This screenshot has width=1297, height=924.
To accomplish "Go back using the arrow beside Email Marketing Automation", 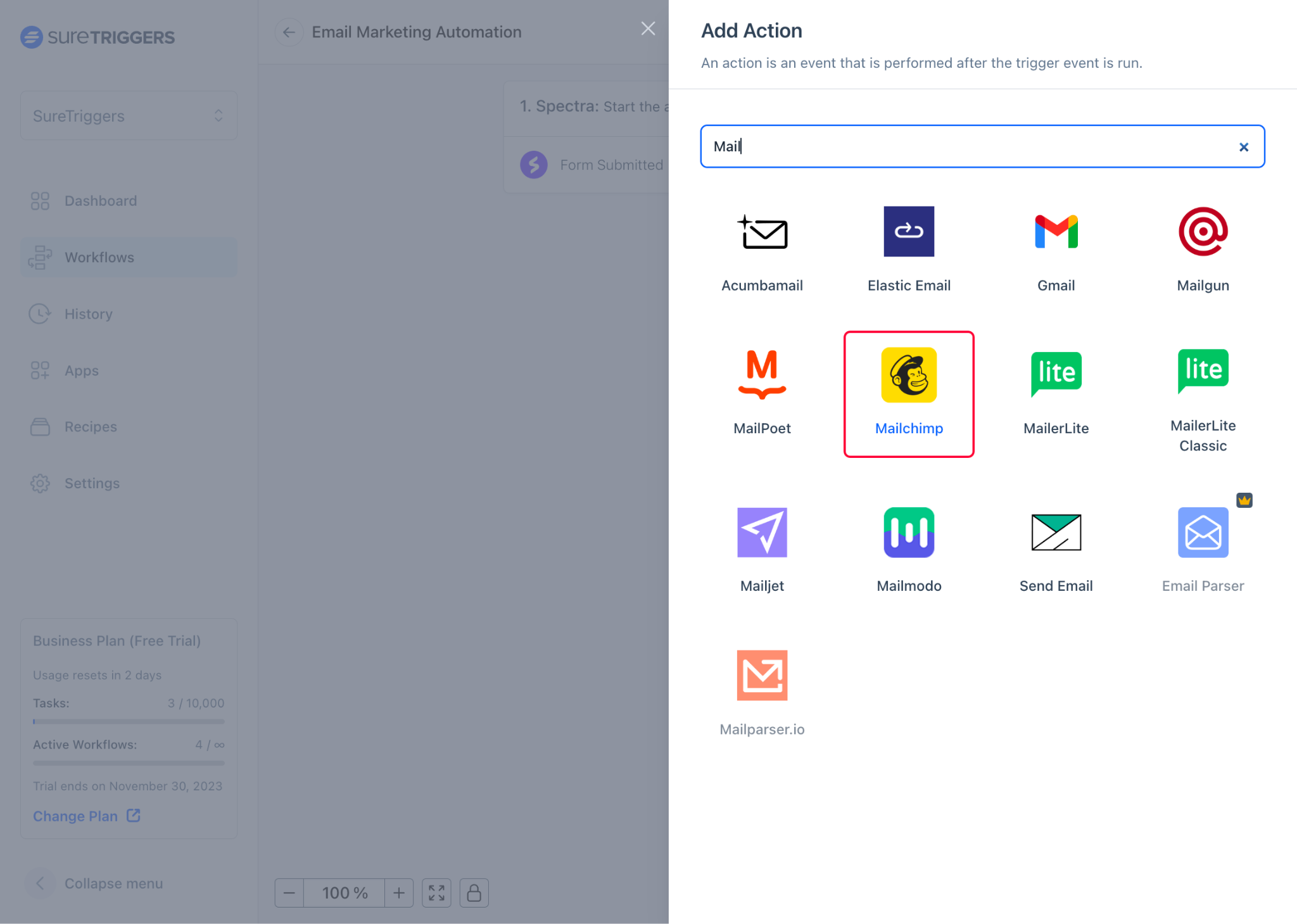I will [289, 32].
